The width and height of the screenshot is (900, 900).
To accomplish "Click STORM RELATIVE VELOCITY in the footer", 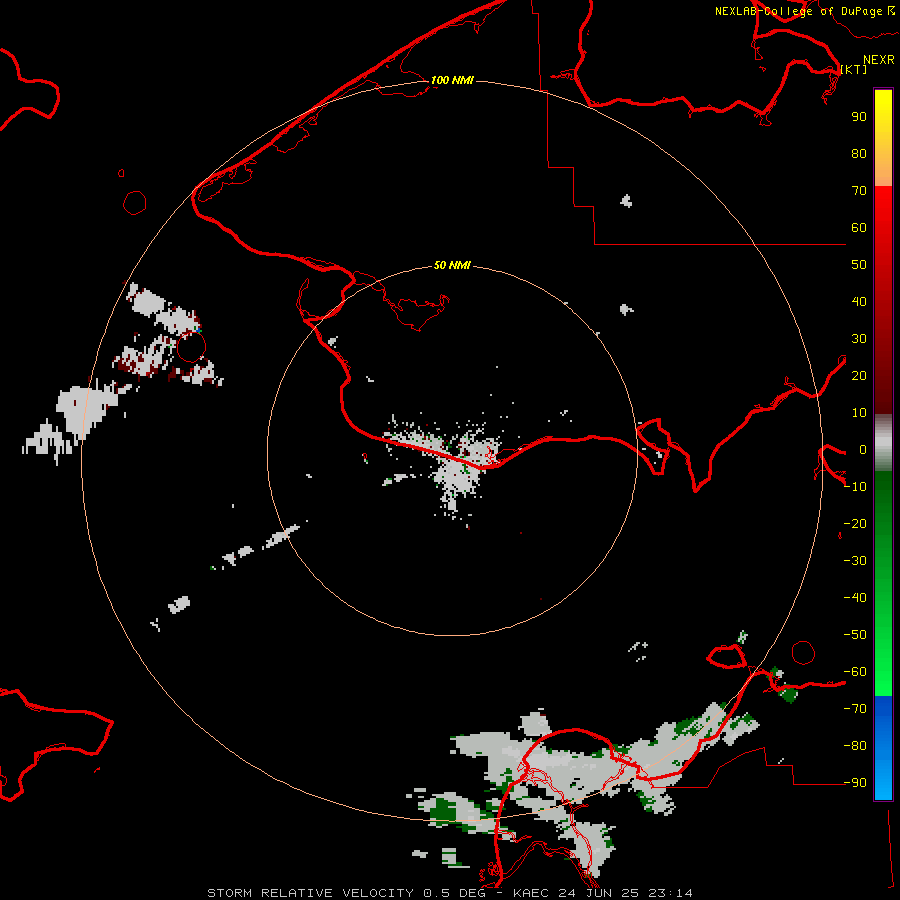I will 310,893.
